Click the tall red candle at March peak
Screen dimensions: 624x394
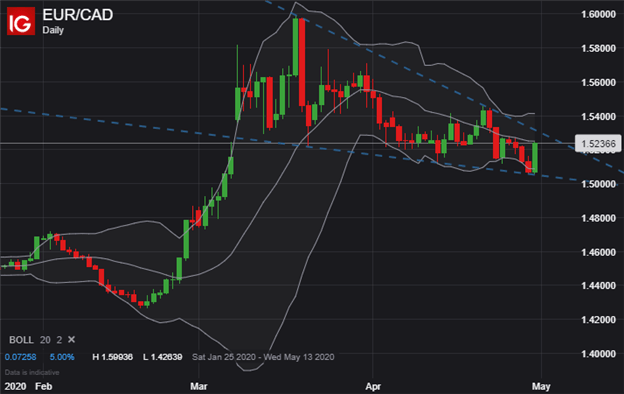[302, 62]
